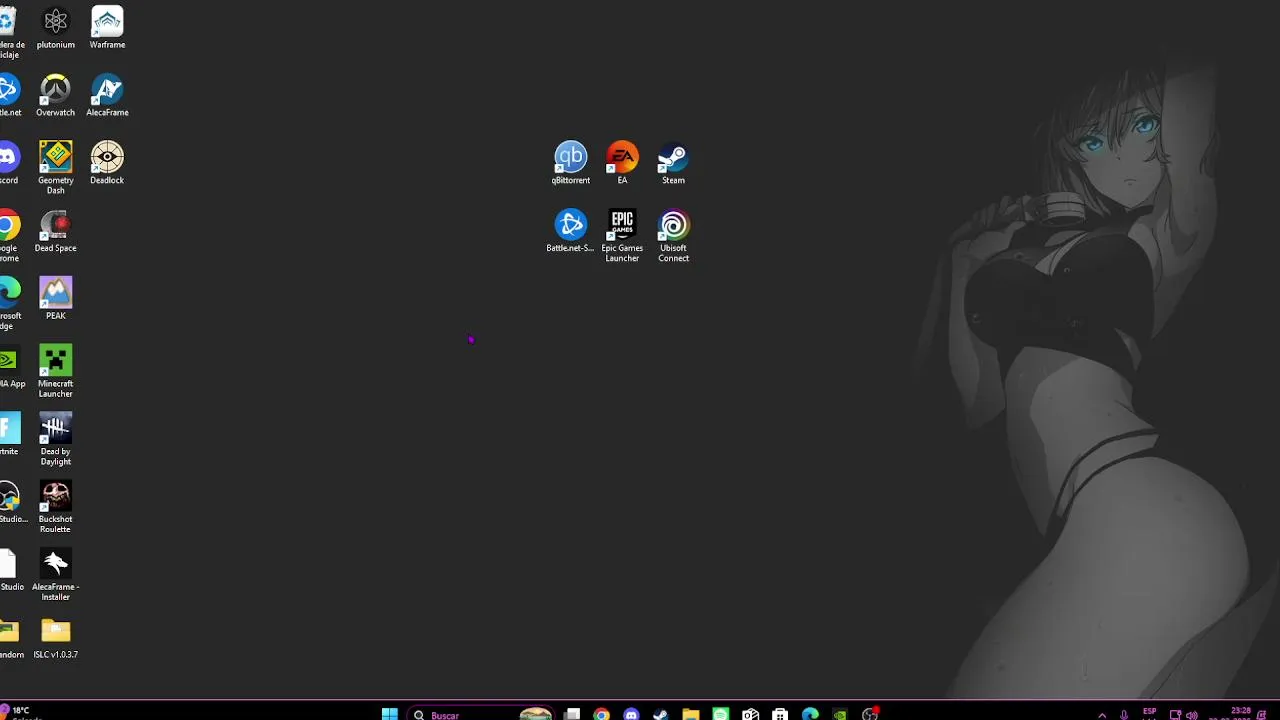Image resolution: width=1280 pixels, height=720 pixels.
Task: Select the Overwatch desktop icon
Action: (55, 95)
